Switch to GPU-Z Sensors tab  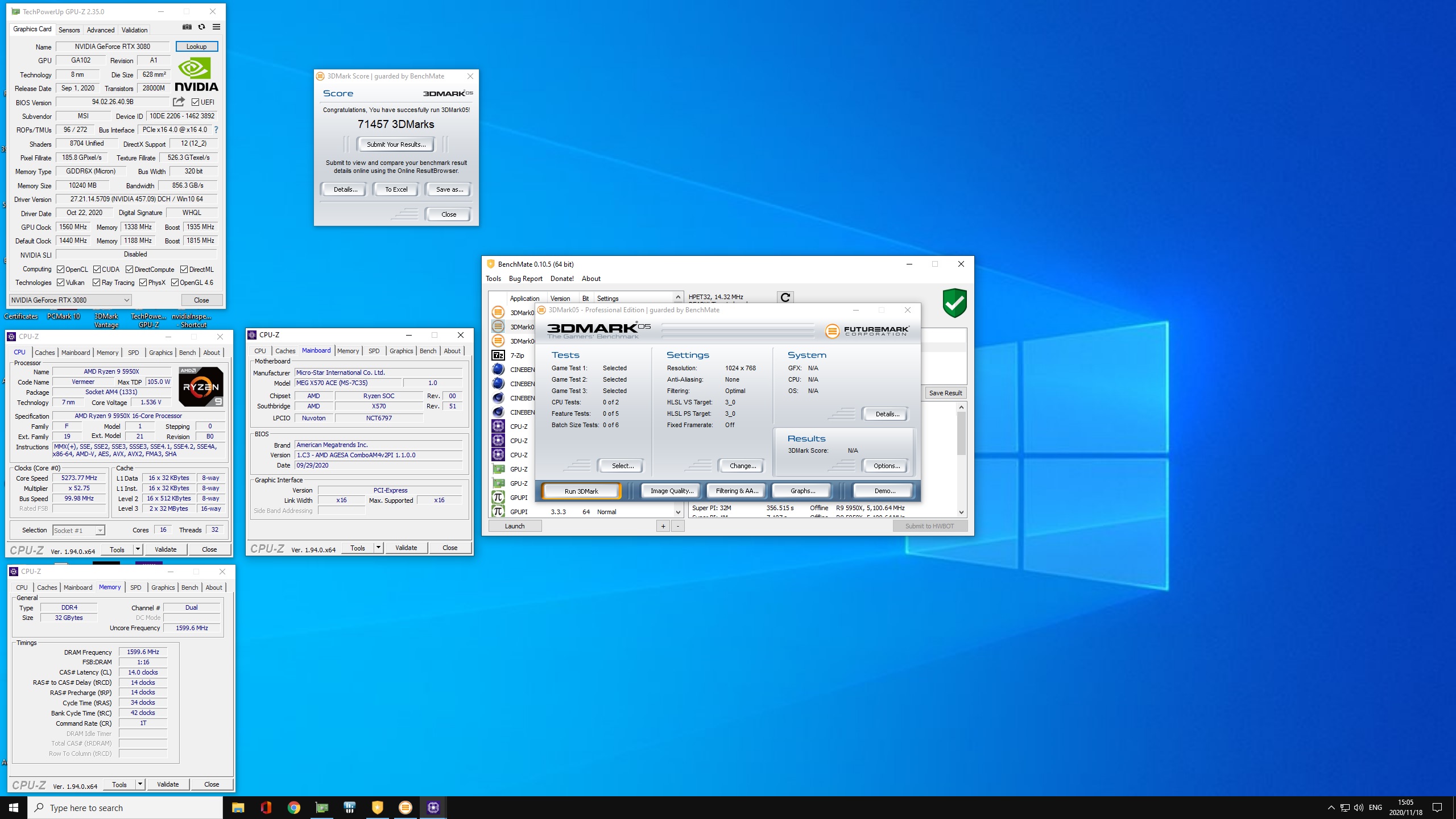pyautogui.click(x=69, y=30)
